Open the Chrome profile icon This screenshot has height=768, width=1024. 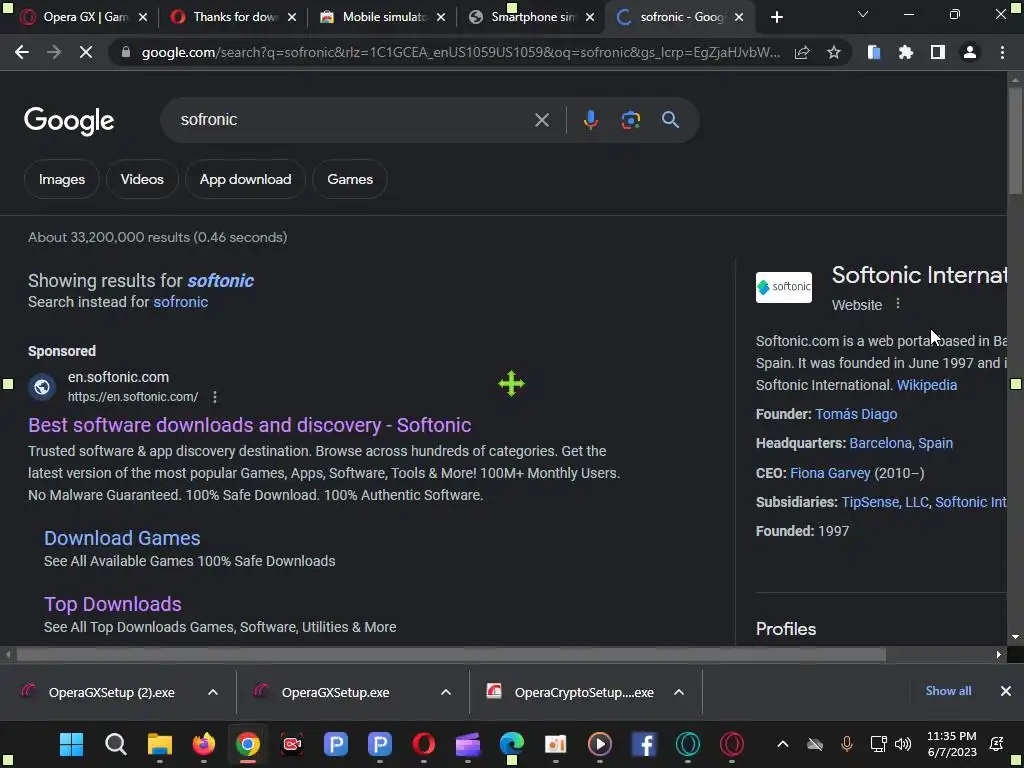pos(970,53)
